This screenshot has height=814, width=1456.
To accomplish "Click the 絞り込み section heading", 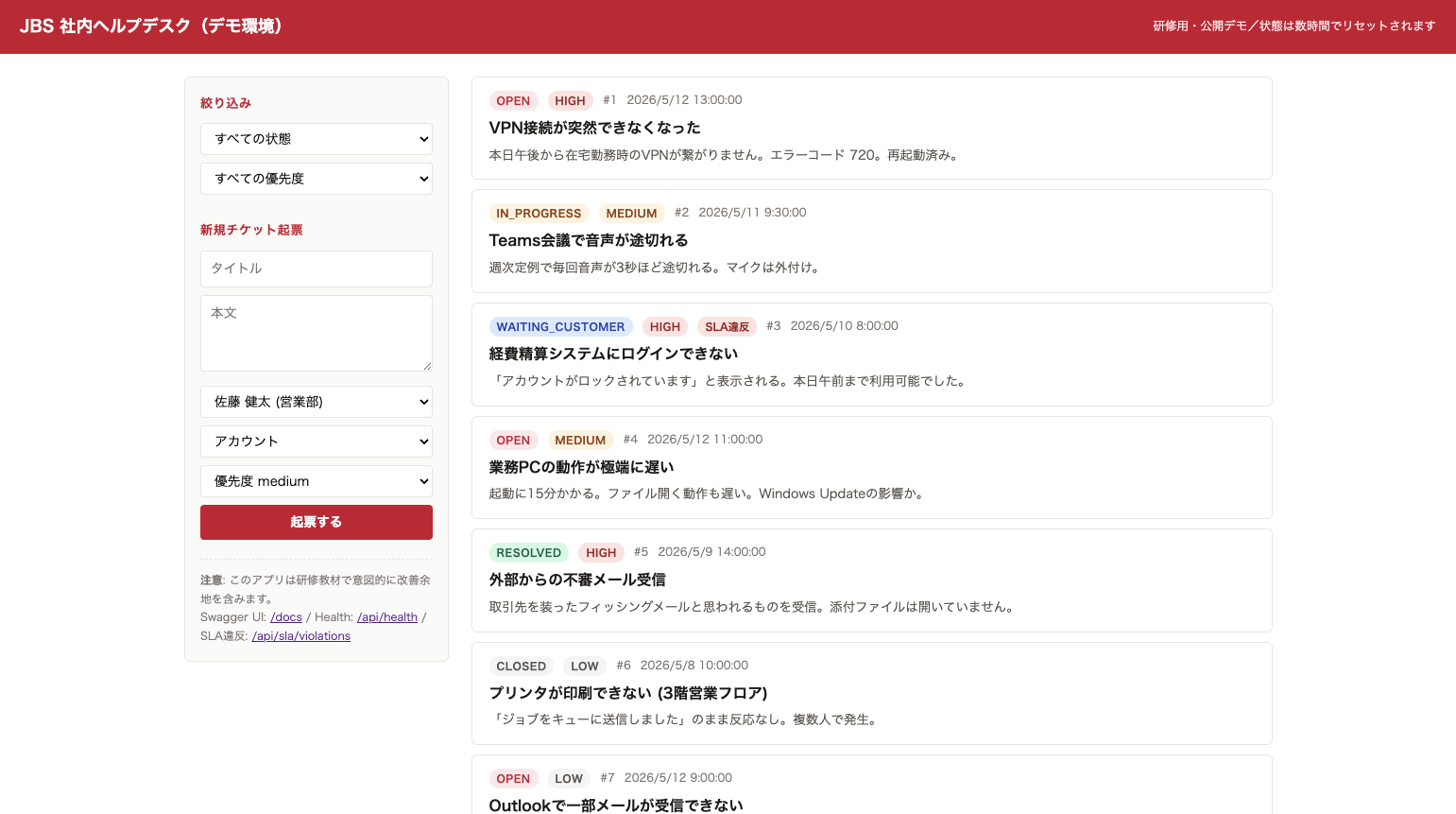I will pyautogui.click(x=226, y=103).
